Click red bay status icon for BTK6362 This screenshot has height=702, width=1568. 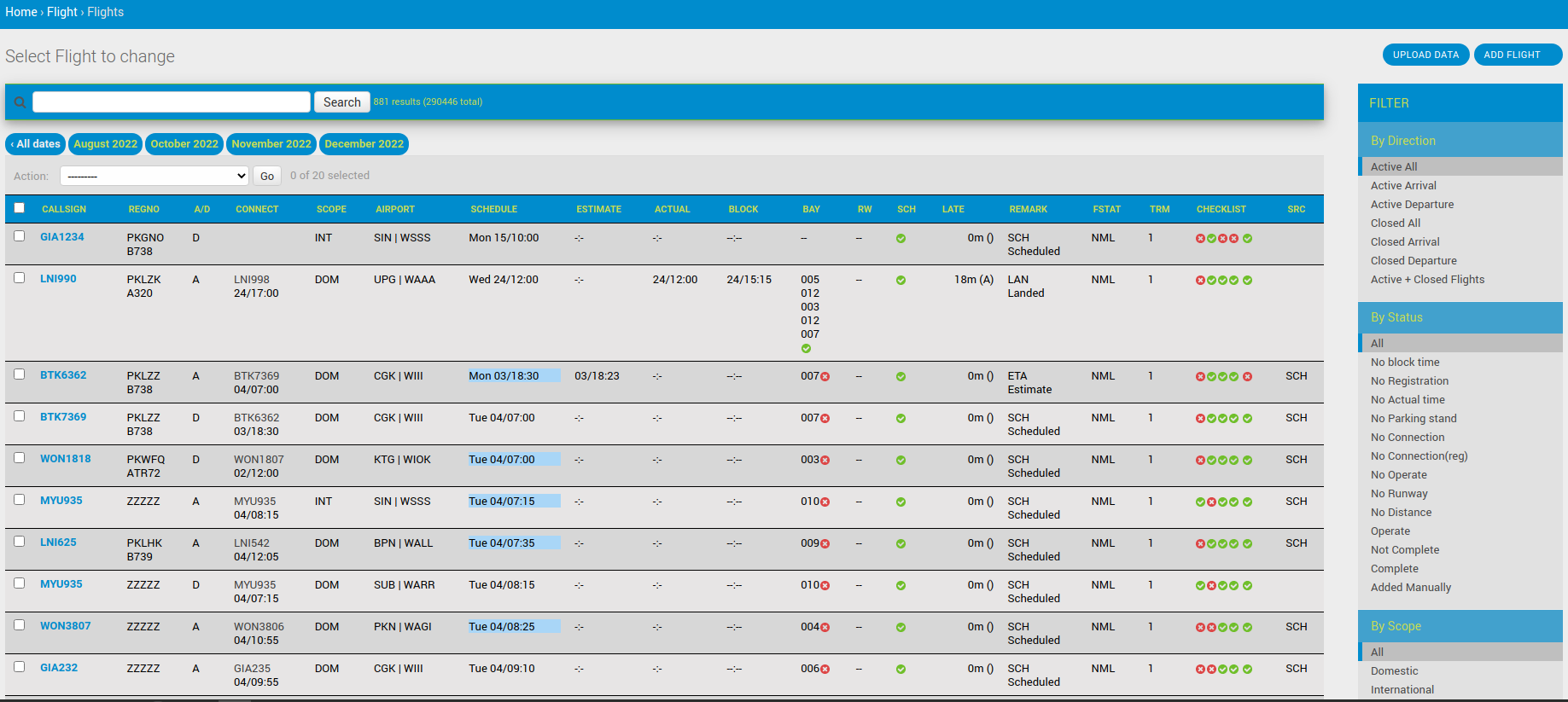click(825, 377)
